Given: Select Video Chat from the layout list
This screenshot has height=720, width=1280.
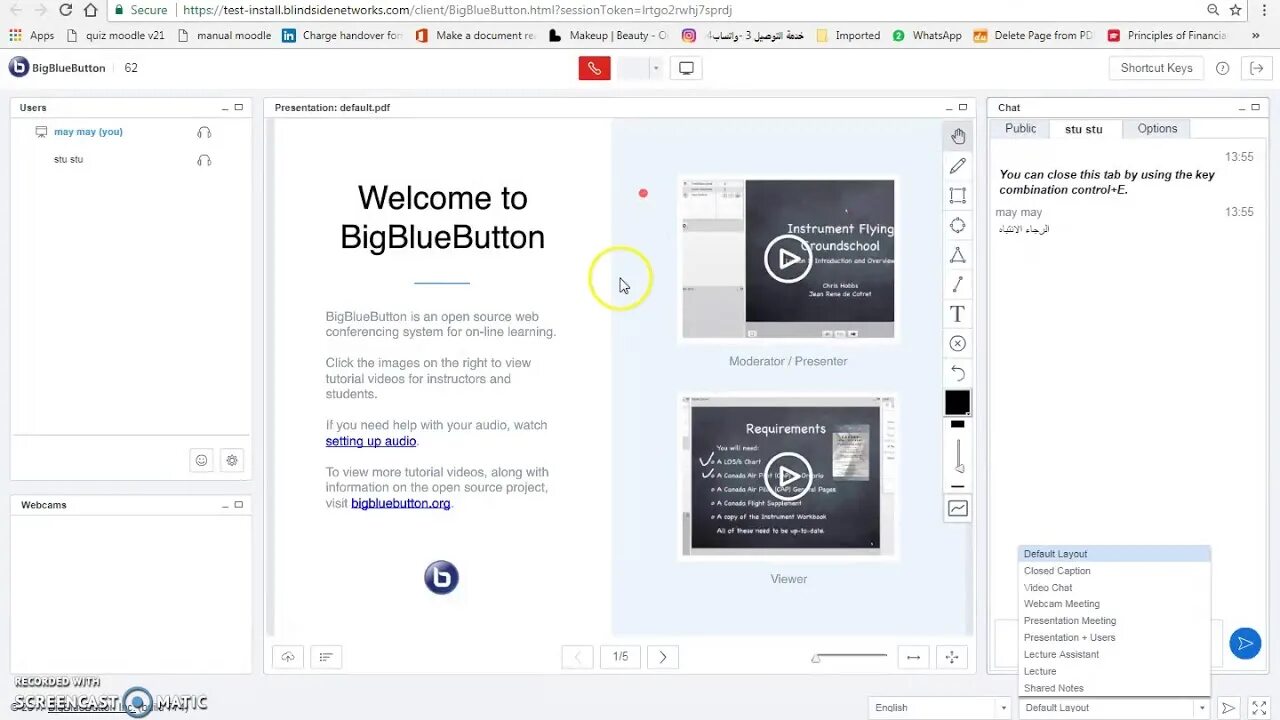Looking at the screenshot, I should [1048, 587].
